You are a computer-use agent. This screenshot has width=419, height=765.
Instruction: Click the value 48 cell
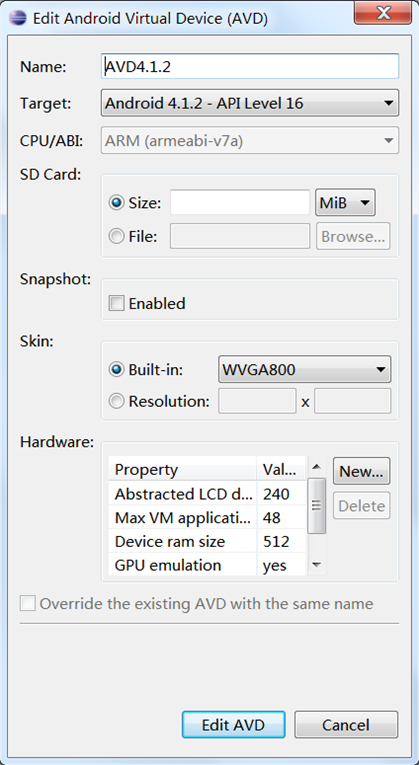281,518
